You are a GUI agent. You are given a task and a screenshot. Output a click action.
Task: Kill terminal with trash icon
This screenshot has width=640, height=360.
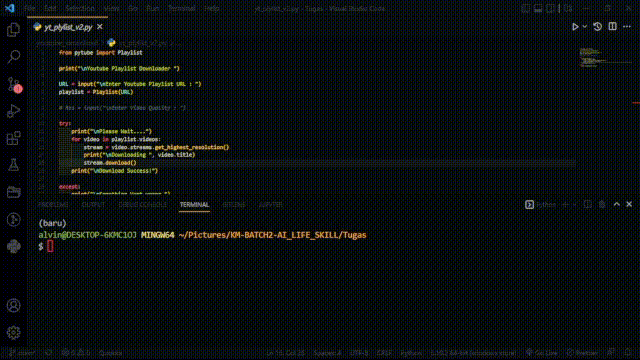602,204
